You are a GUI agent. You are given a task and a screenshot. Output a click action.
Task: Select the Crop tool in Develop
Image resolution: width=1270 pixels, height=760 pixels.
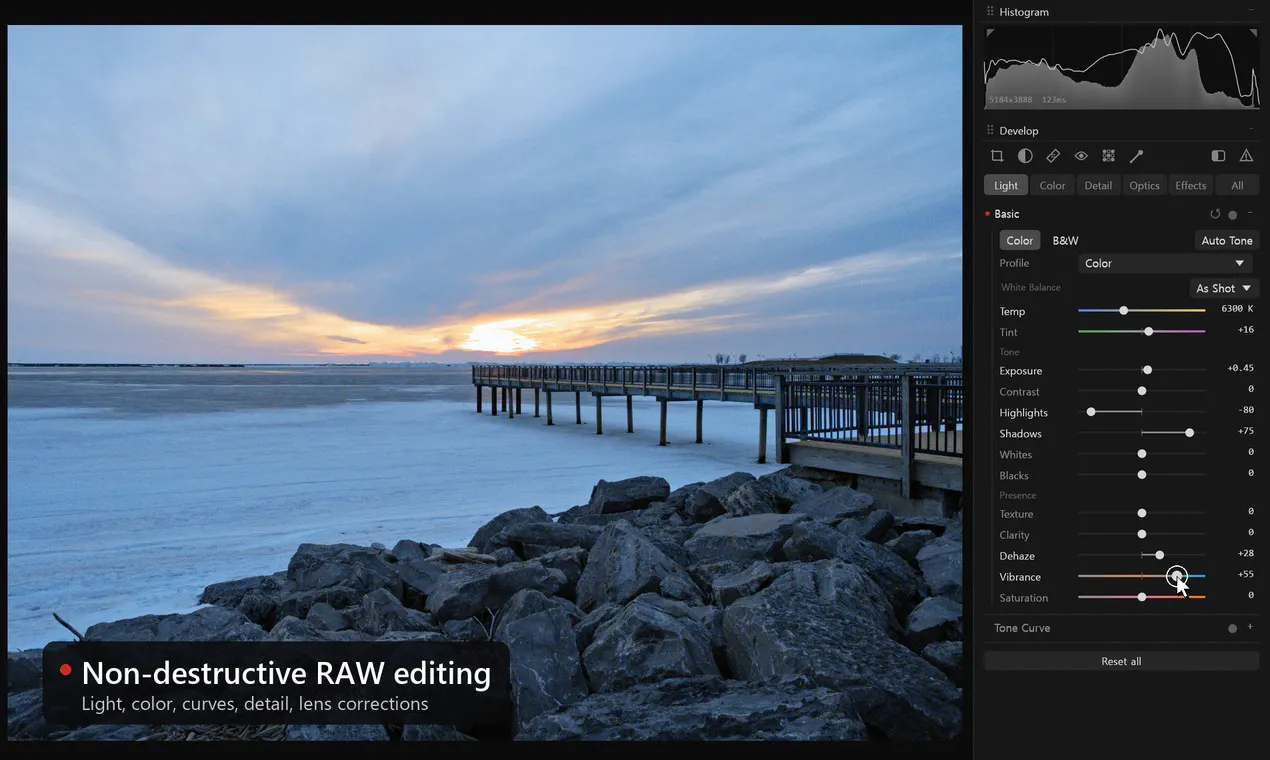coord(997,156)
